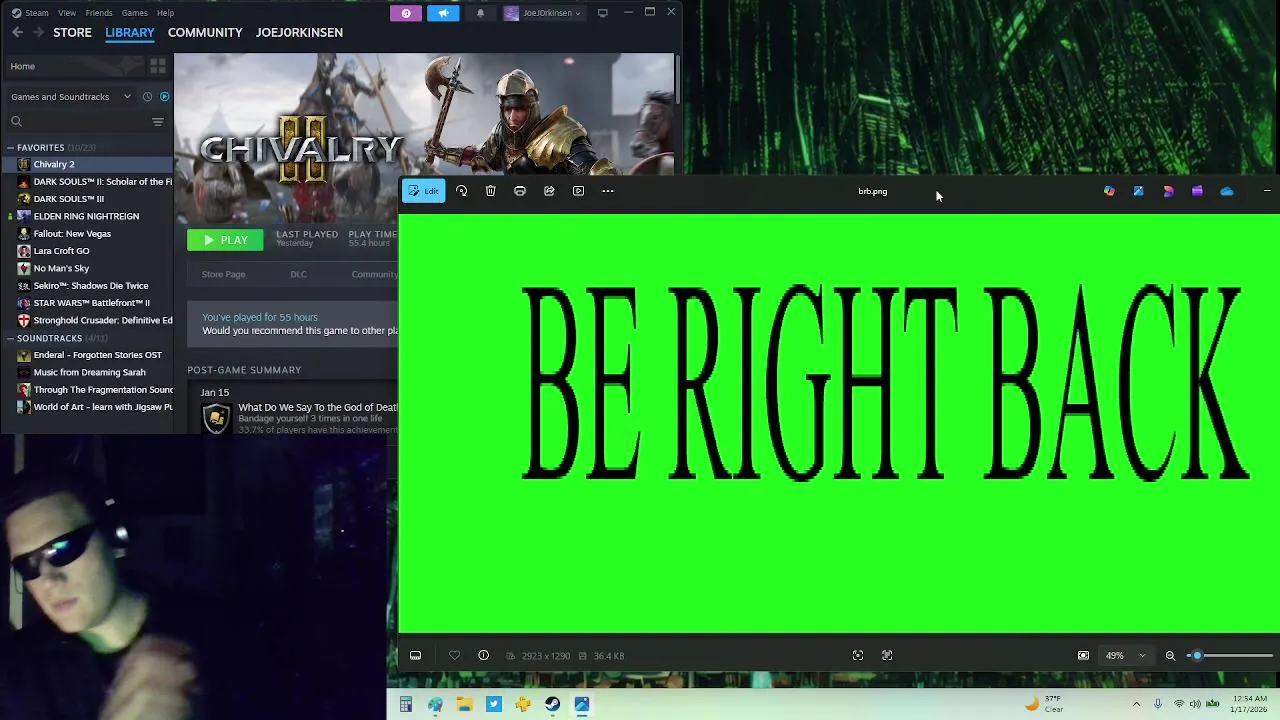The image size is (1280, 720).
Task: Go to the Steam STORE tab
Action: point(72,32)
